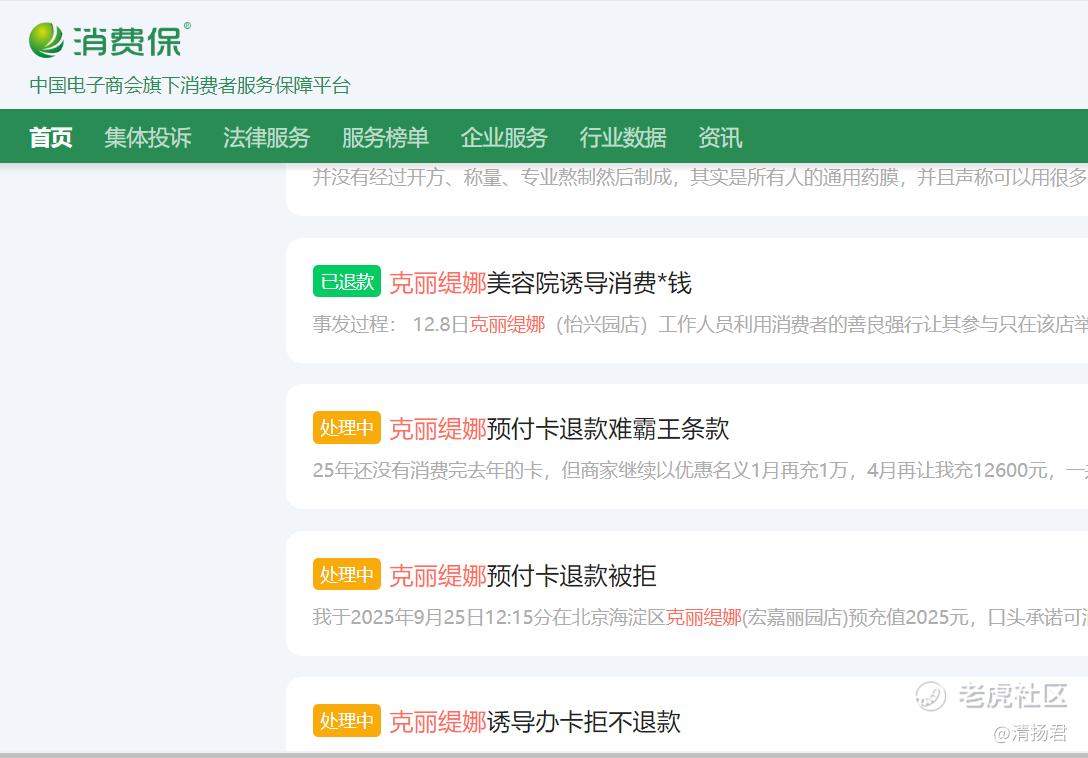Image resolution: width=1088 pixels, height=758 pixels.
Task: Open the 首页 nav tab
Action: point(51,137)
